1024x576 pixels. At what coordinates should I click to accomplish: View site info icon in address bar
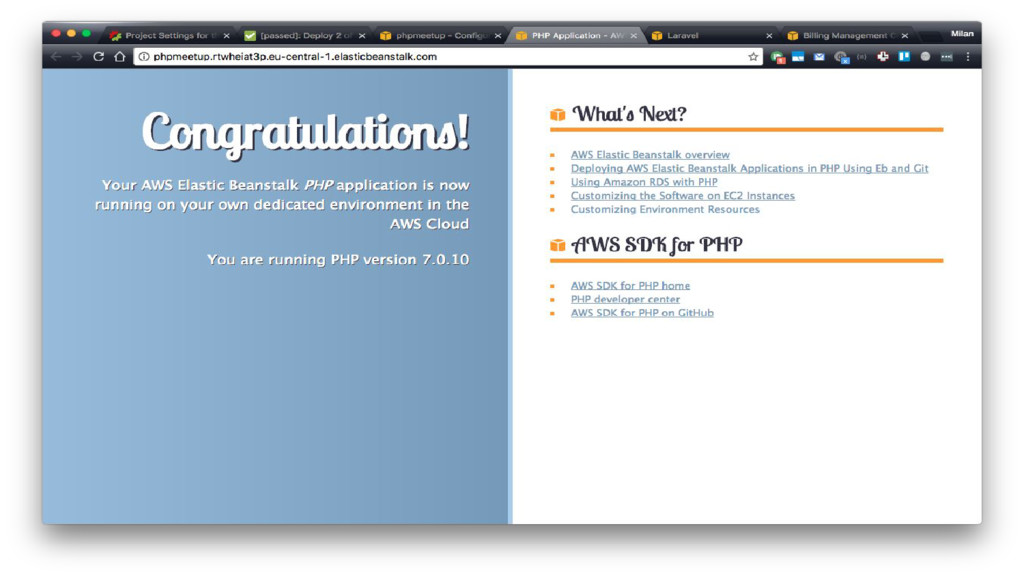click(x=144, y=57)
